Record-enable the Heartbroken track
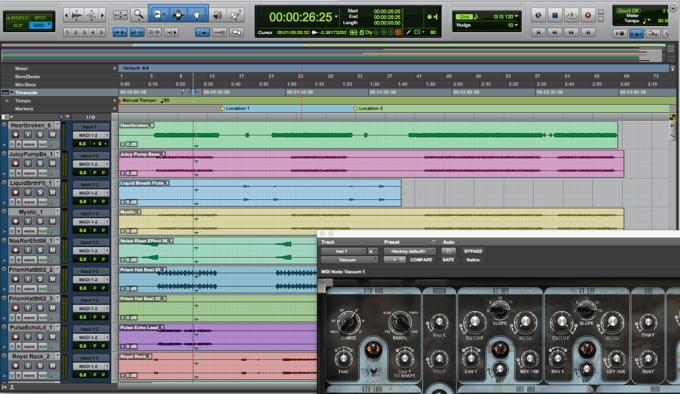The image size is (680, 394). point(15,134)
